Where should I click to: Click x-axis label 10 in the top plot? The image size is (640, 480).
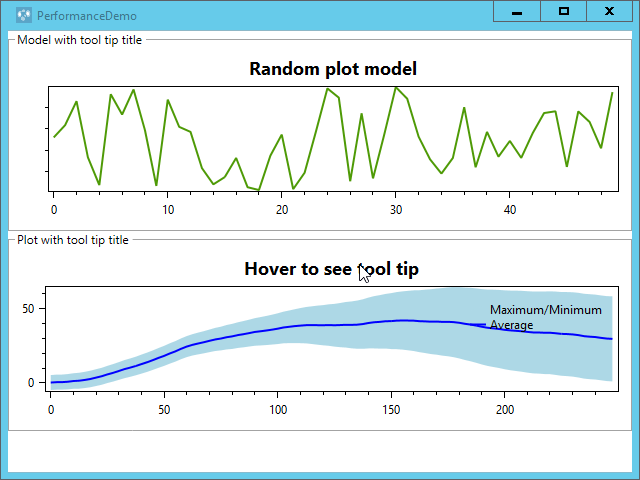coord(168,210)
